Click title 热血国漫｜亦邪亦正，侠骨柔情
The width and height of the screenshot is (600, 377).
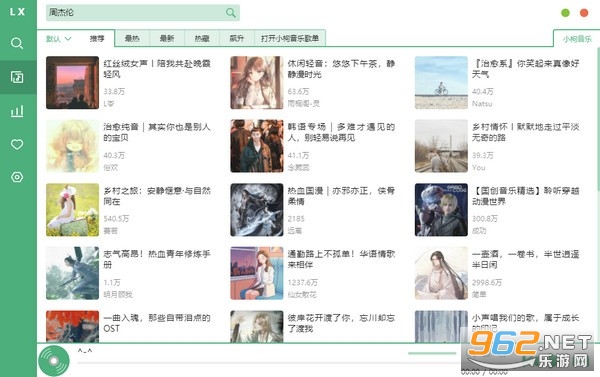point(341,196)
